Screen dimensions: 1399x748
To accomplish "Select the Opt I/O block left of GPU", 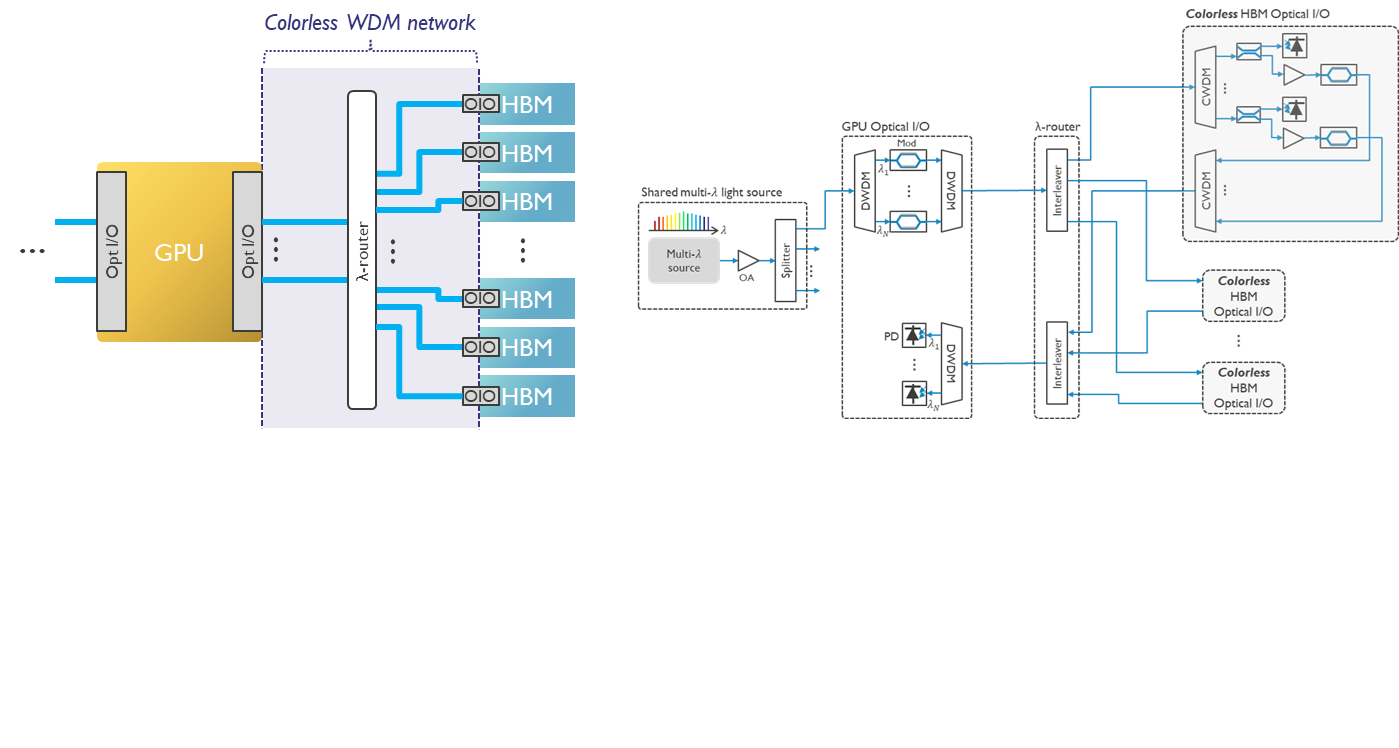I will coord(112,251).
